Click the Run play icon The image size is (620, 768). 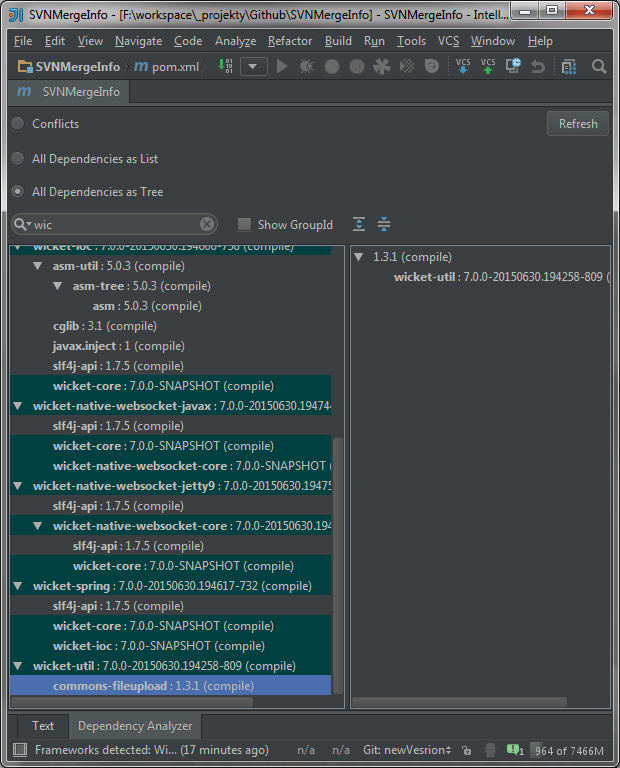282,66
